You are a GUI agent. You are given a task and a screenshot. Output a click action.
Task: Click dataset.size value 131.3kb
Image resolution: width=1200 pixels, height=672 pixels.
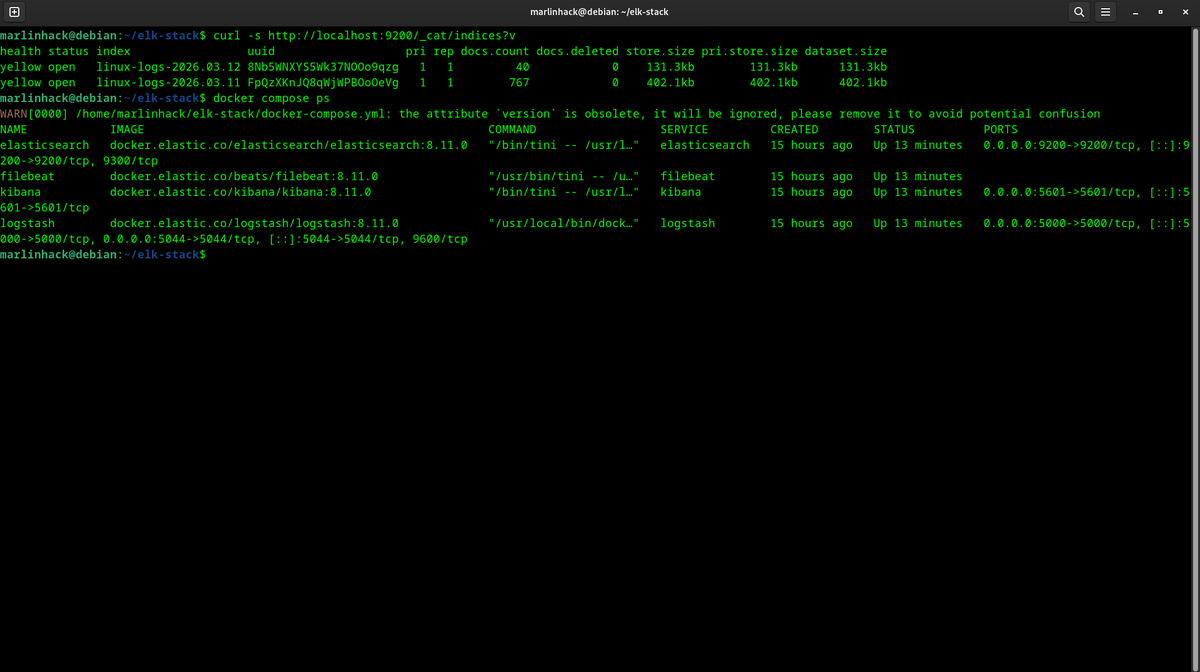pos(863,67)
